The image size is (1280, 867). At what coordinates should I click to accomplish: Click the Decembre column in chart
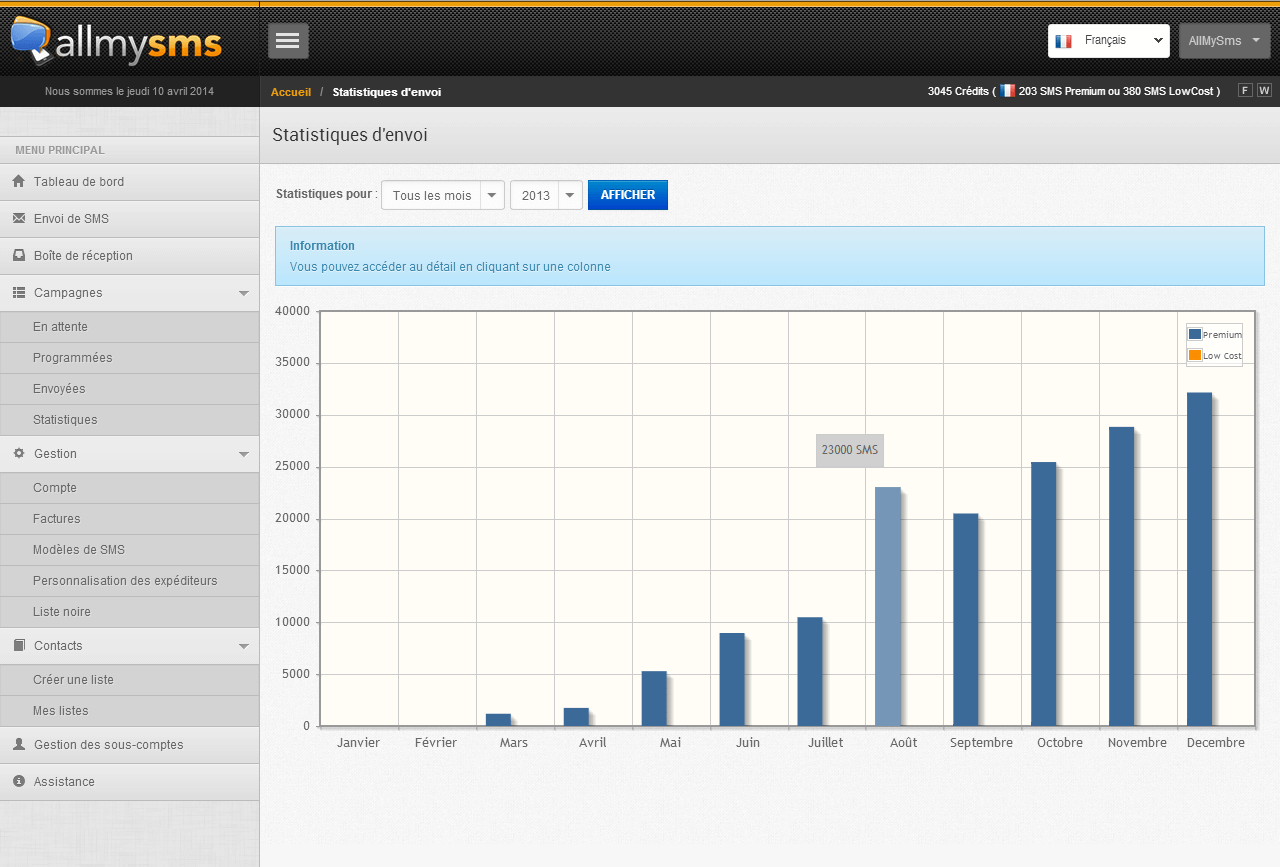(x=1200, y=560)
